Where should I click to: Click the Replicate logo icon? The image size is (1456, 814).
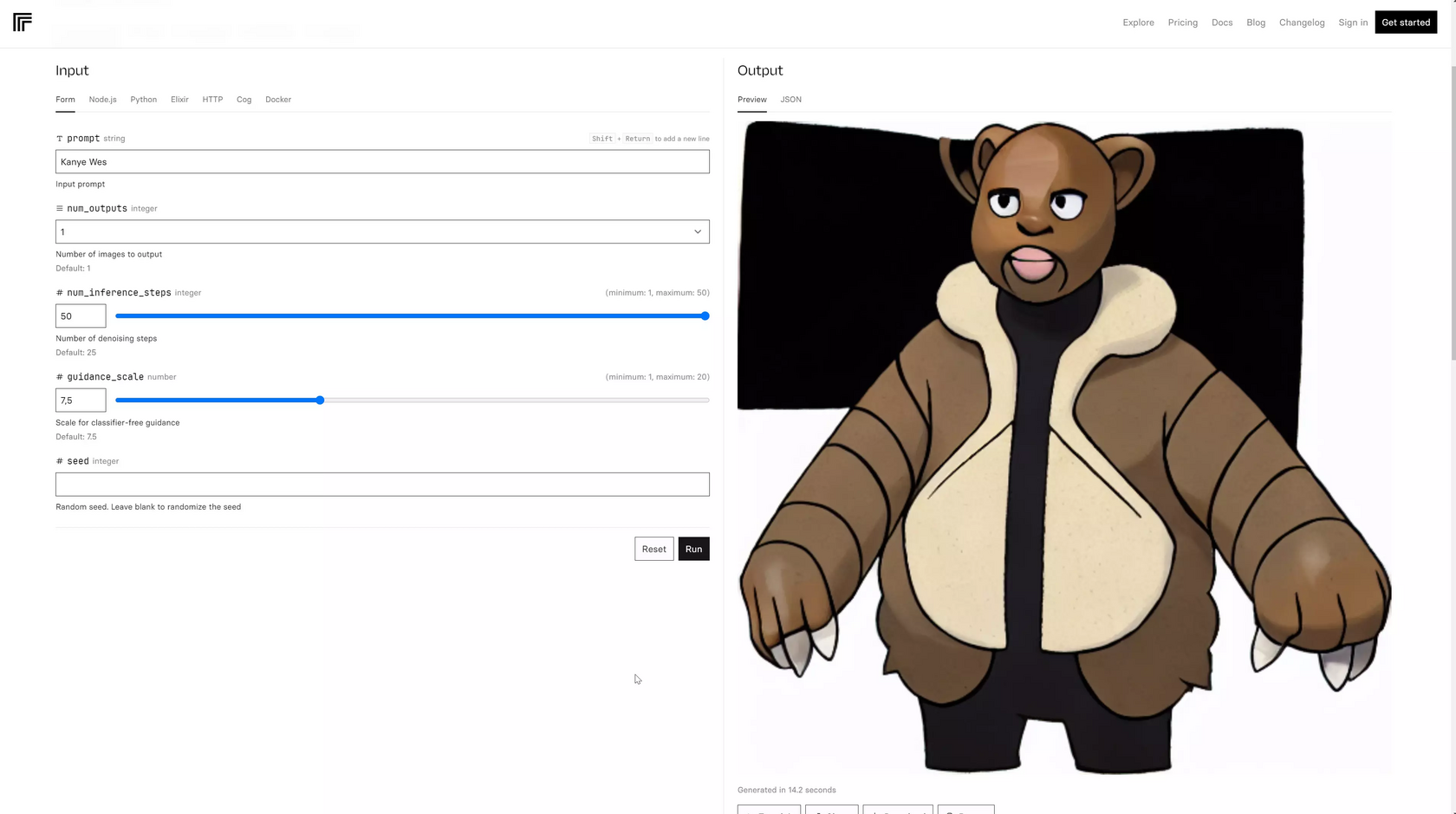[x=23, y=22]
